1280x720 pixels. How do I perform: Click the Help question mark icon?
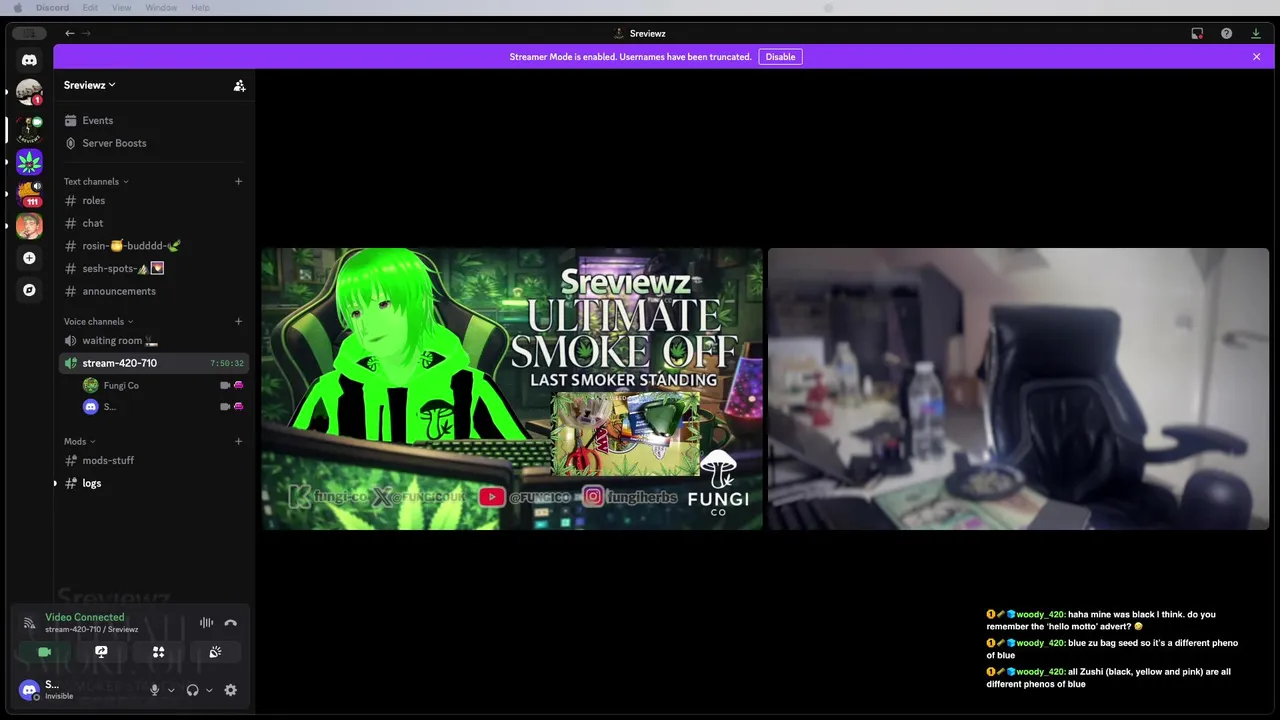[x=1226, y=33]
